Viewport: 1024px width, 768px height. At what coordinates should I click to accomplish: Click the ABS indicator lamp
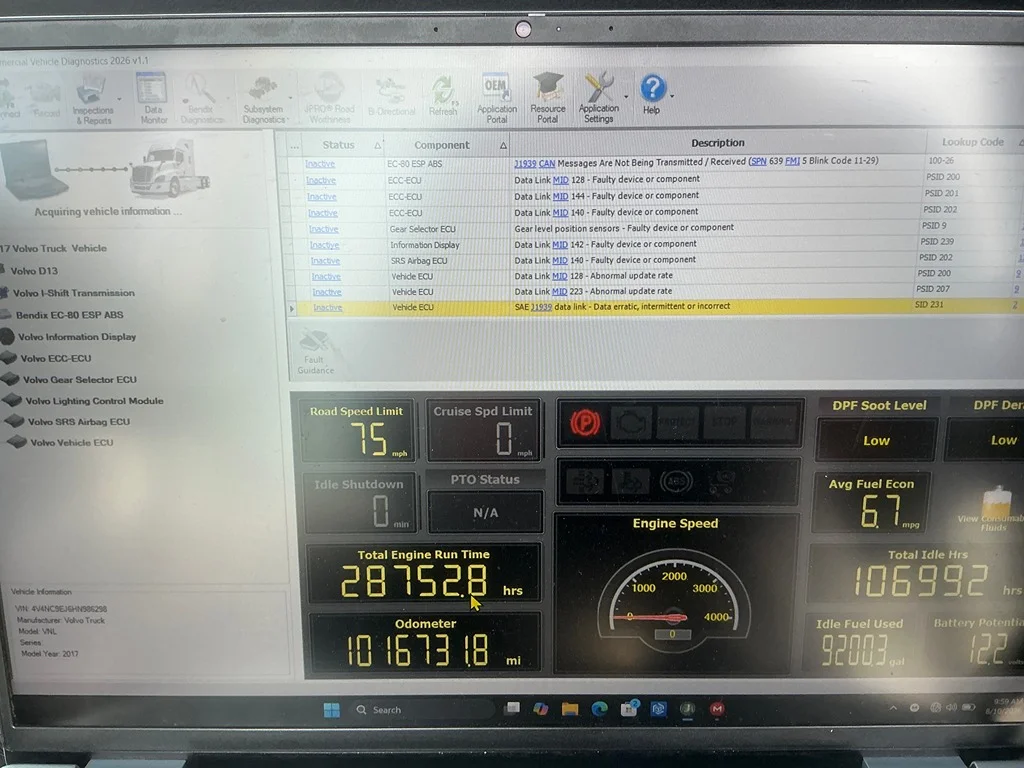[x=675, y=482]
